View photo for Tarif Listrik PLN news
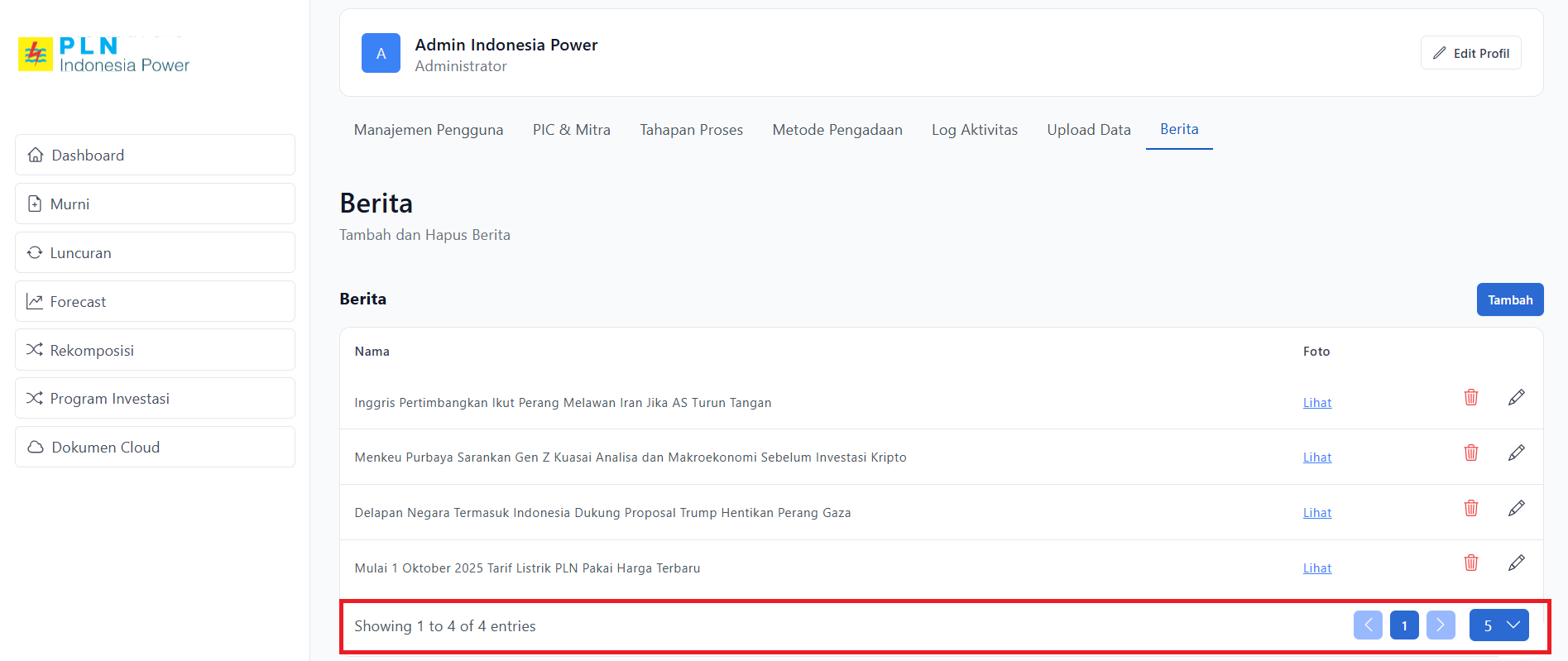The image size is (1568, 661). (1316, 568)
